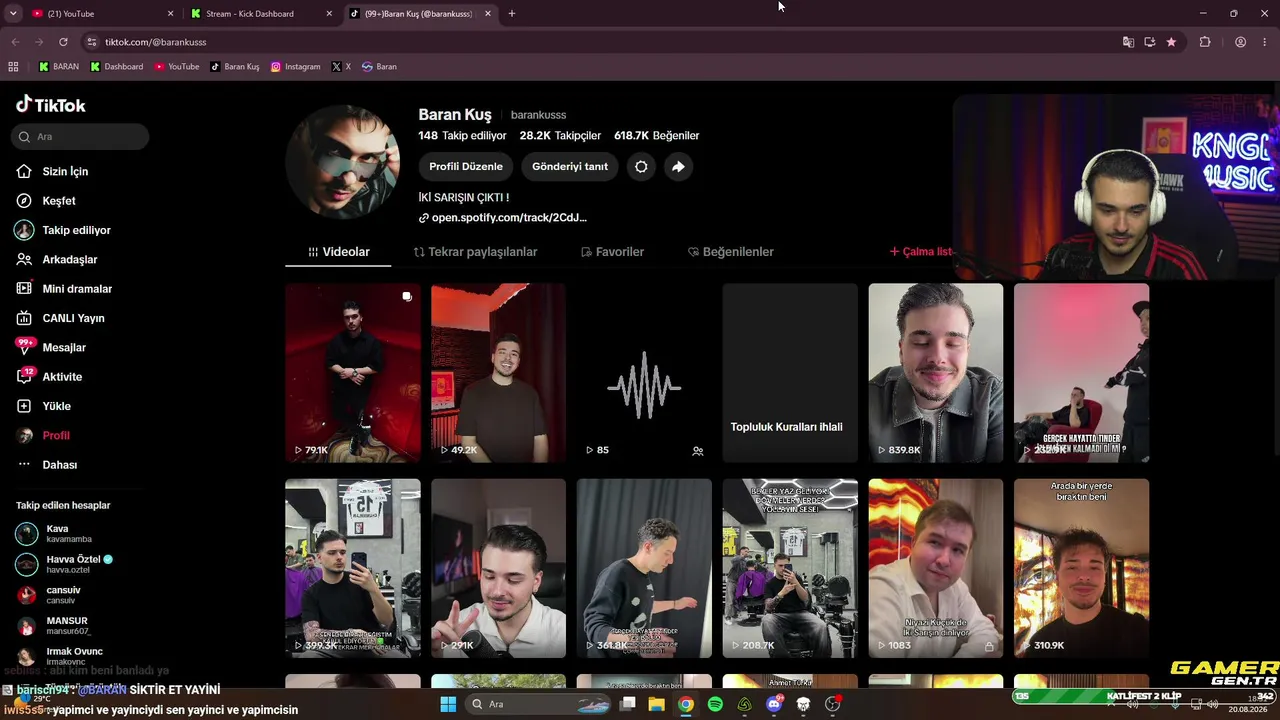Screen dimensions: 1280x720
Task: Open the Instagram bookmark
Action: (x=295, y=67)
